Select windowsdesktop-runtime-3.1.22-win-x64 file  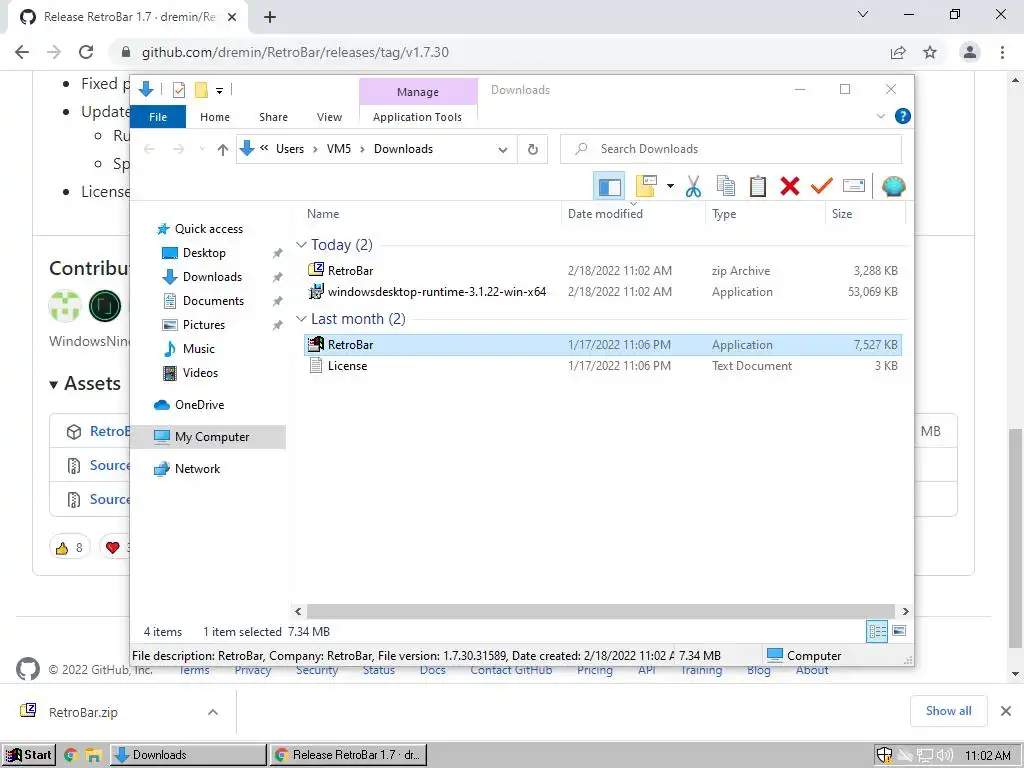click(x=602, y=292)
